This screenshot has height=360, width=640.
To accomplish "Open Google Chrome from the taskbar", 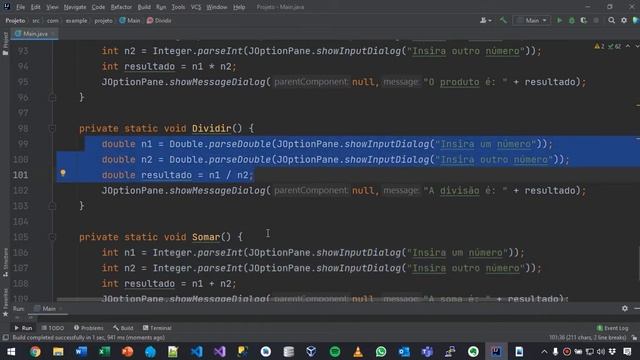I will click(x=35, y=351).
